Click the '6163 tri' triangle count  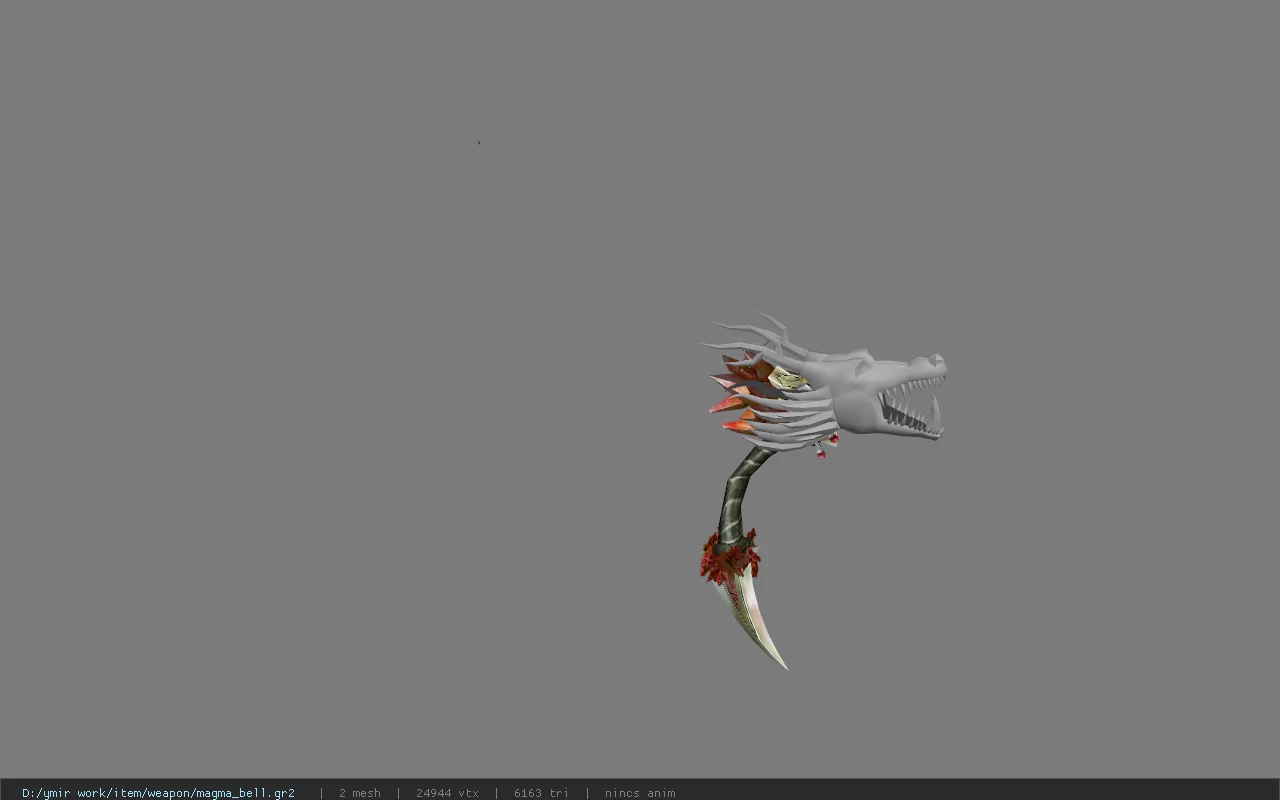[x=541, y=793]
